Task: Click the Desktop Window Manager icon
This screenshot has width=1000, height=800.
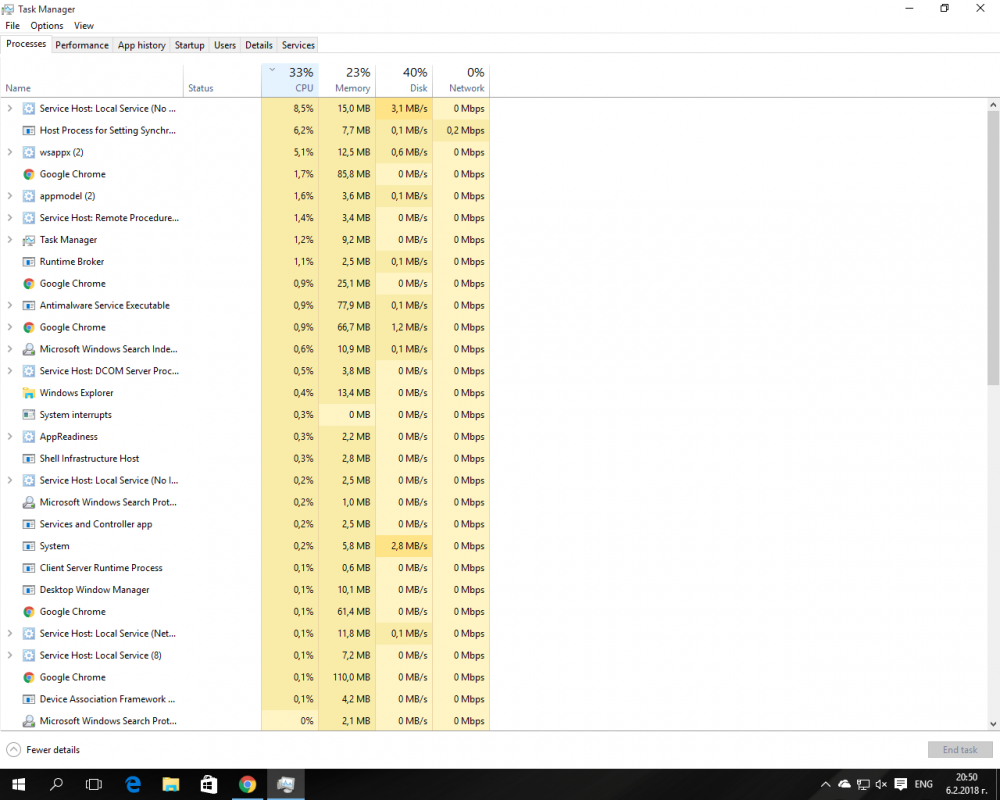Action: click(x=29, y=589)
